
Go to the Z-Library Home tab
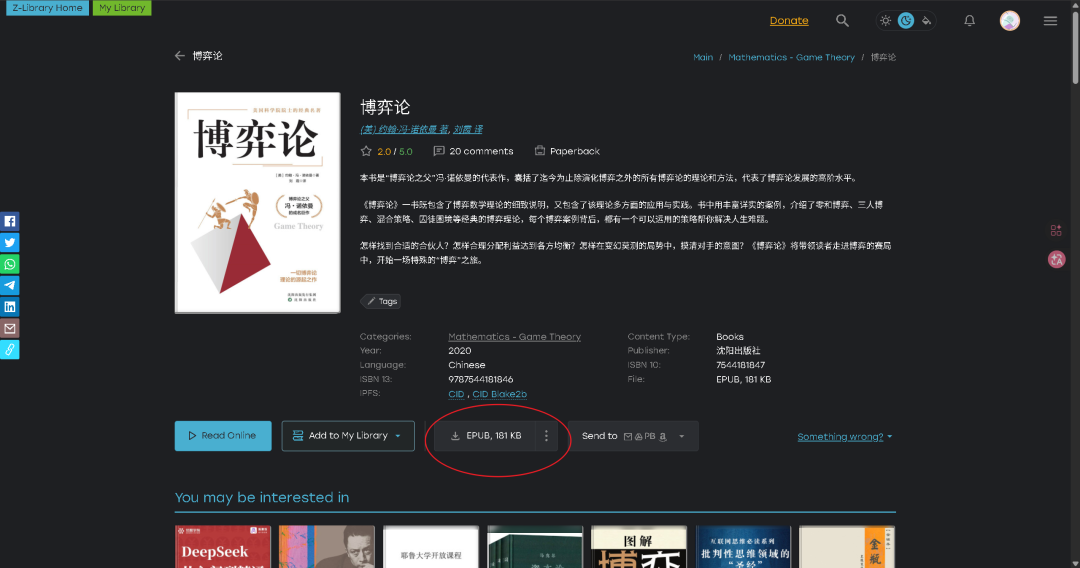(x=47, y=8)
